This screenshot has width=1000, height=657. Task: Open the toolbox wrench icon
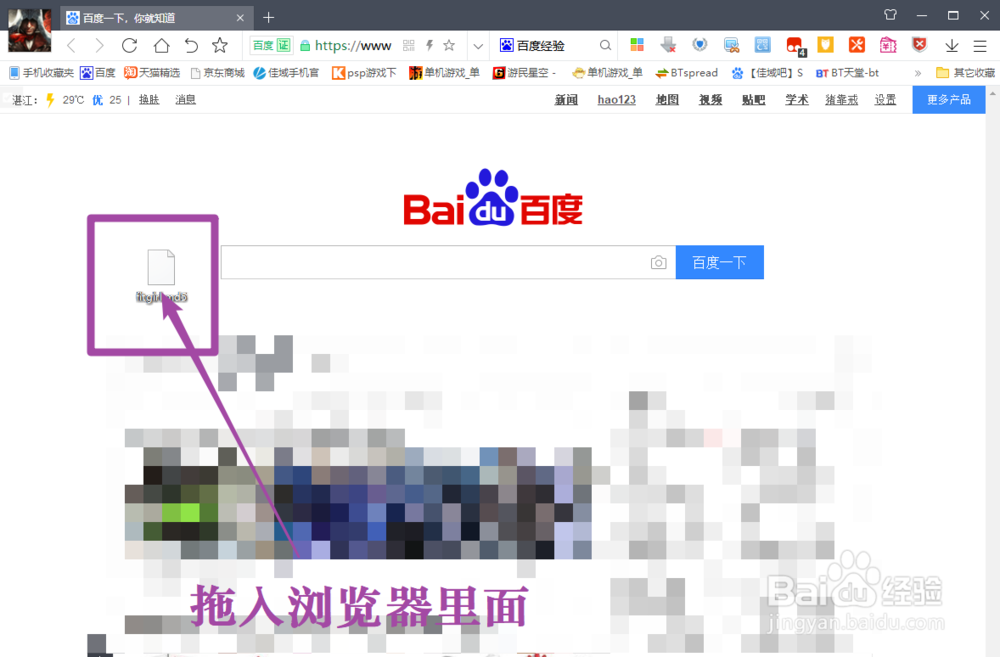click(x=857, y=45)
